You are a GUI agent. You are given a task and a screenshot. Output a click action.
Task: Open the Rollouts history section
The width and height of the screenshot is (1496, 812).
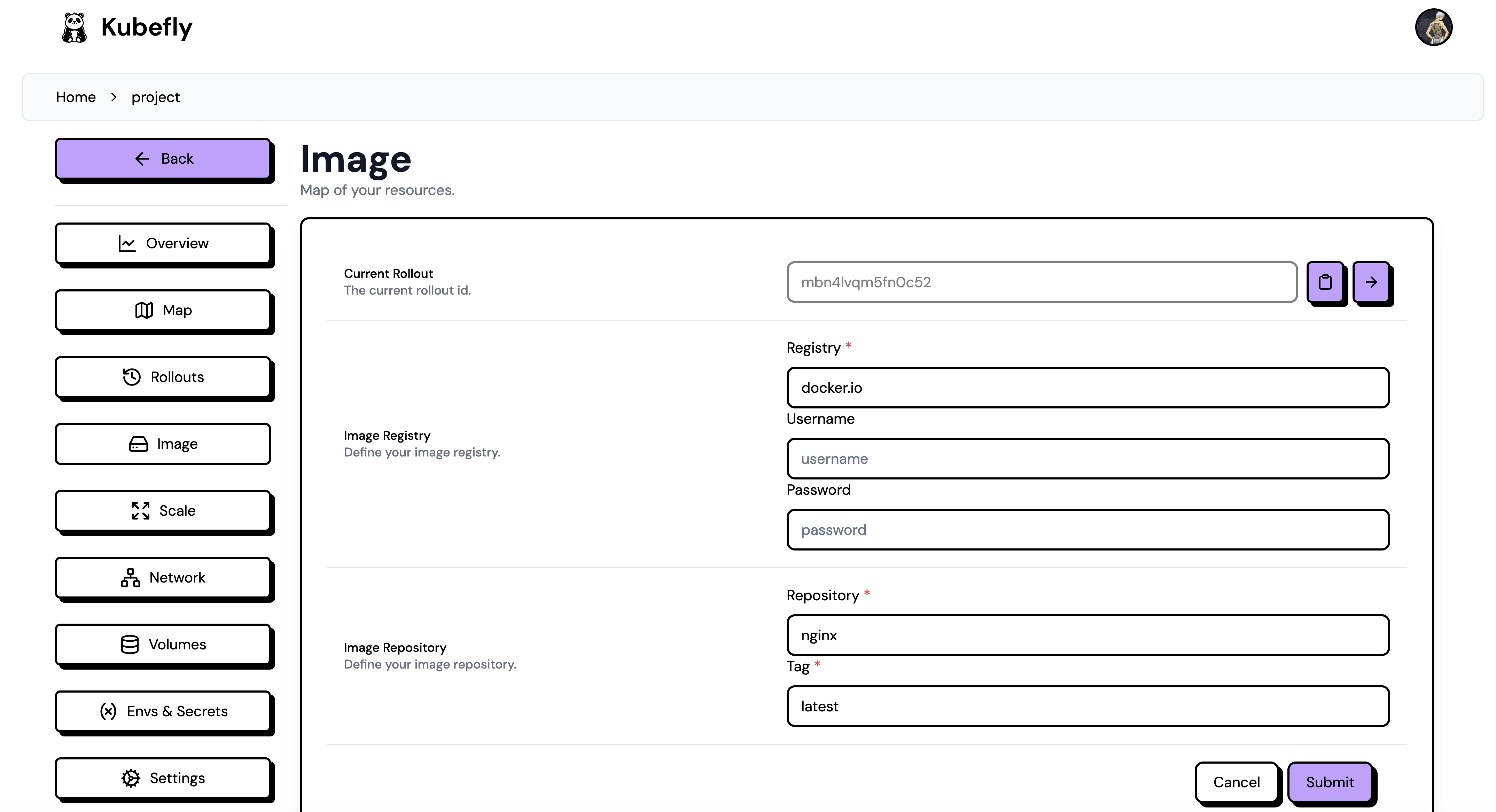(x=163, y=377)
